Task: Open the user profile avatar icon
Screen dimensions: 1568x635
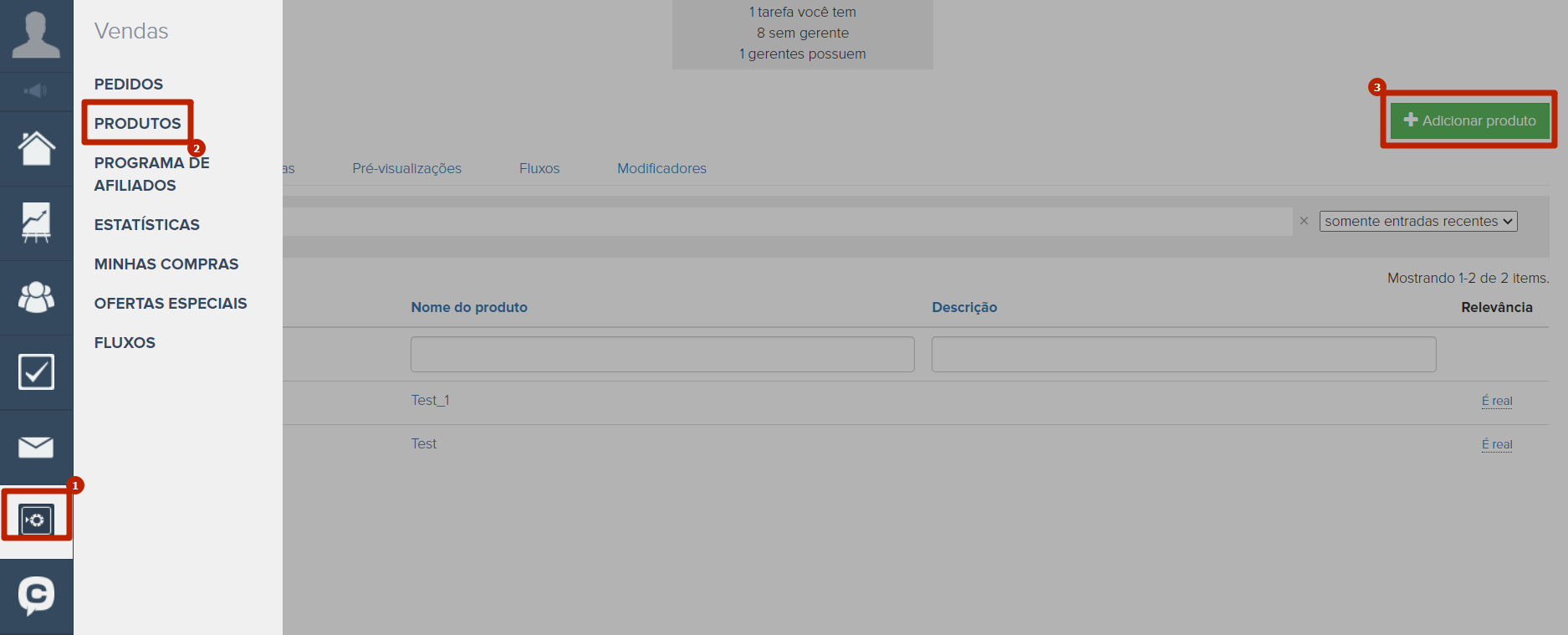Action: tap(36, 35)
